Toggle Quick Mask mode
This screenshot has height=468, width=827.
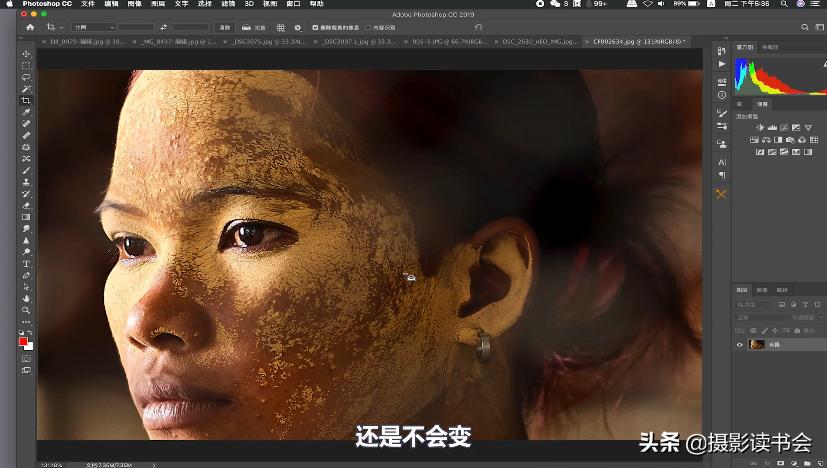click(26, 358)
